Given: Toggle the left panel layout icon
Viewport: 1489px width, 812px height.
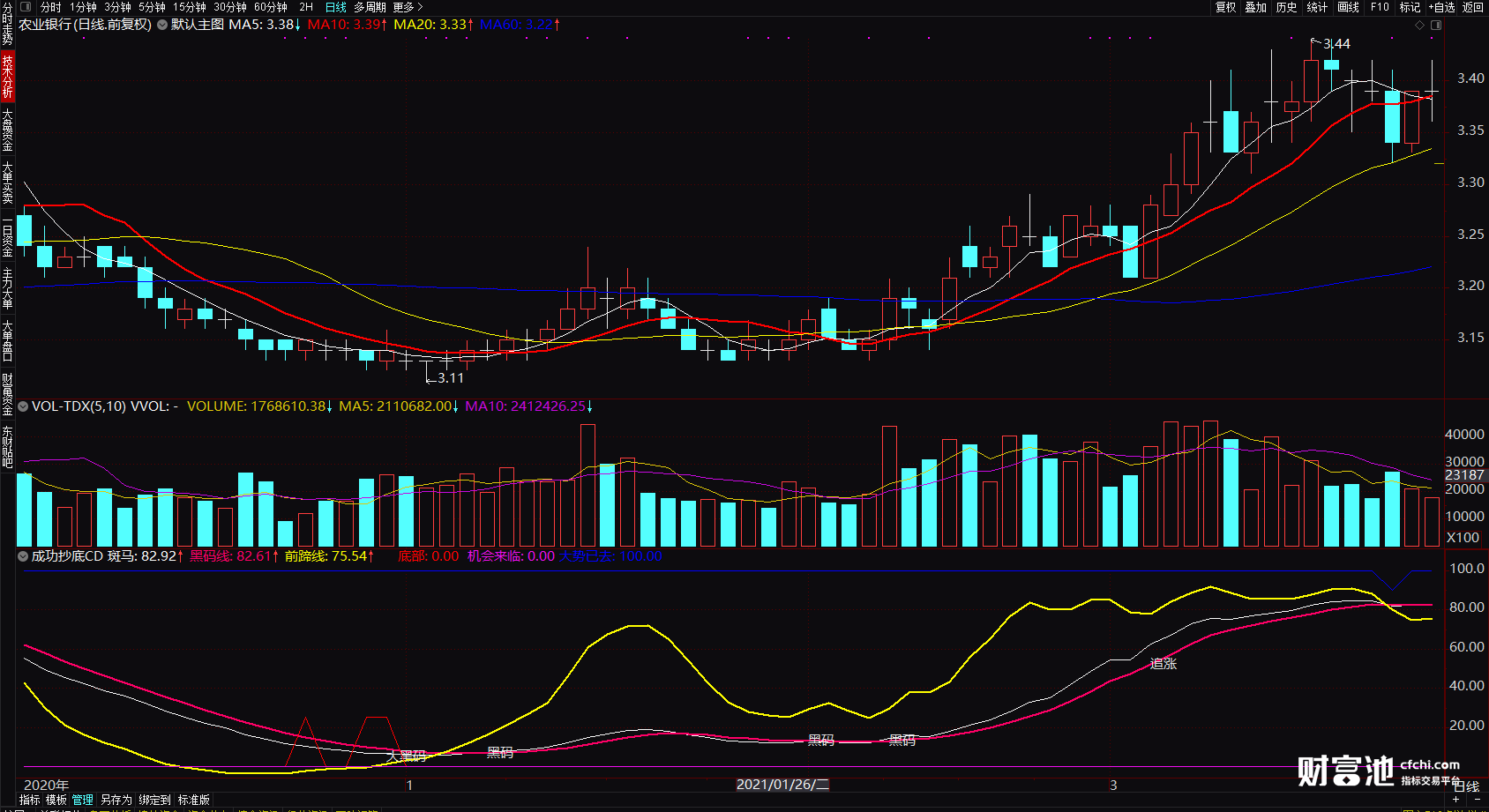Looking at the screenshot, I should (x=26, y=7).
